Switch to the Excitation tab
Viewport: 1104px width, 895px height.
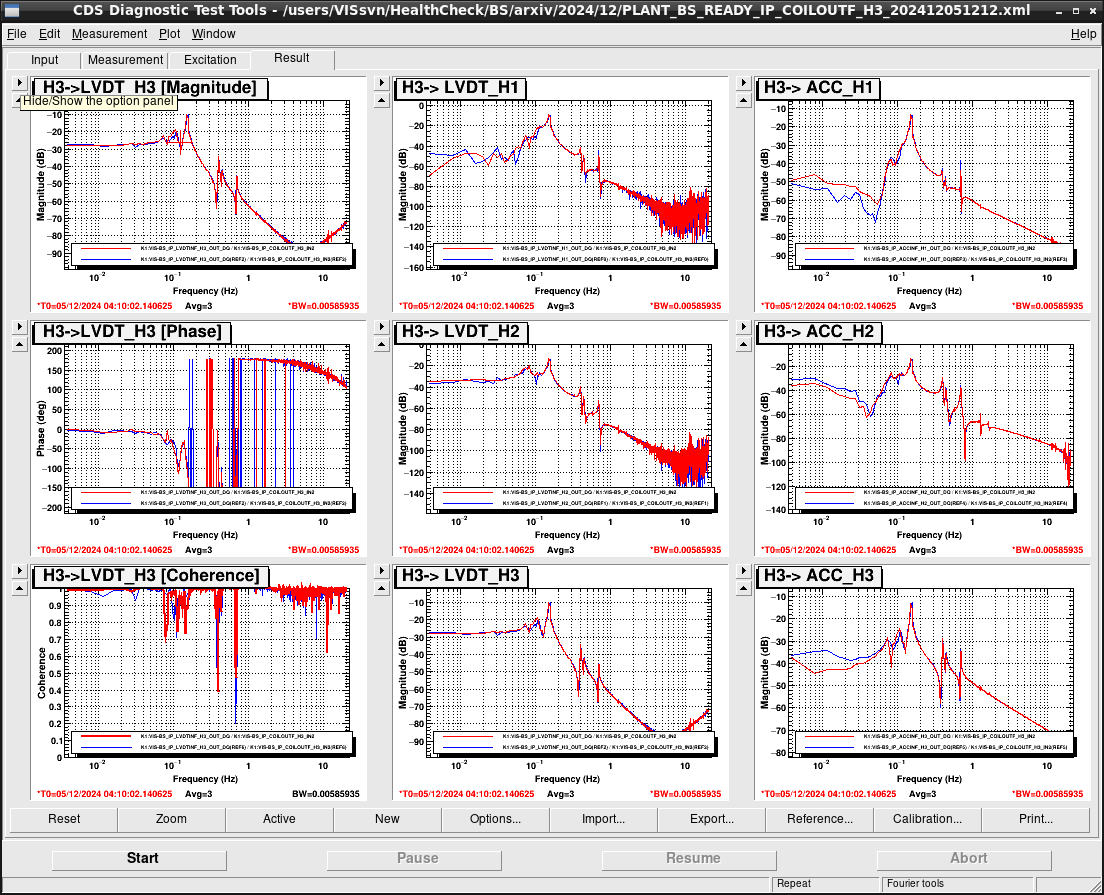click(210, 60)
